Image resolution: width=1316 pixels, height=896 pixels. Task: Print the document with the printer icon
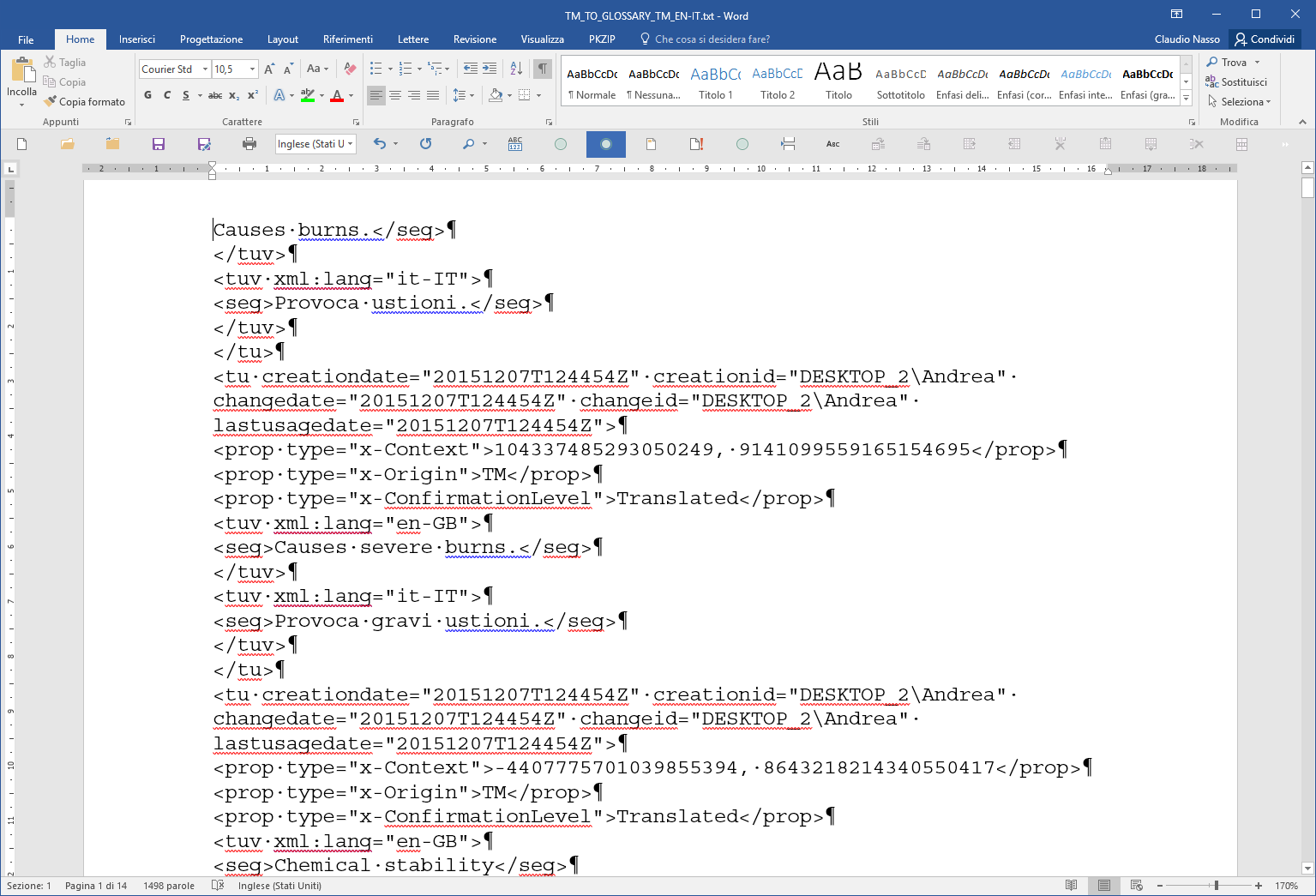249,144
